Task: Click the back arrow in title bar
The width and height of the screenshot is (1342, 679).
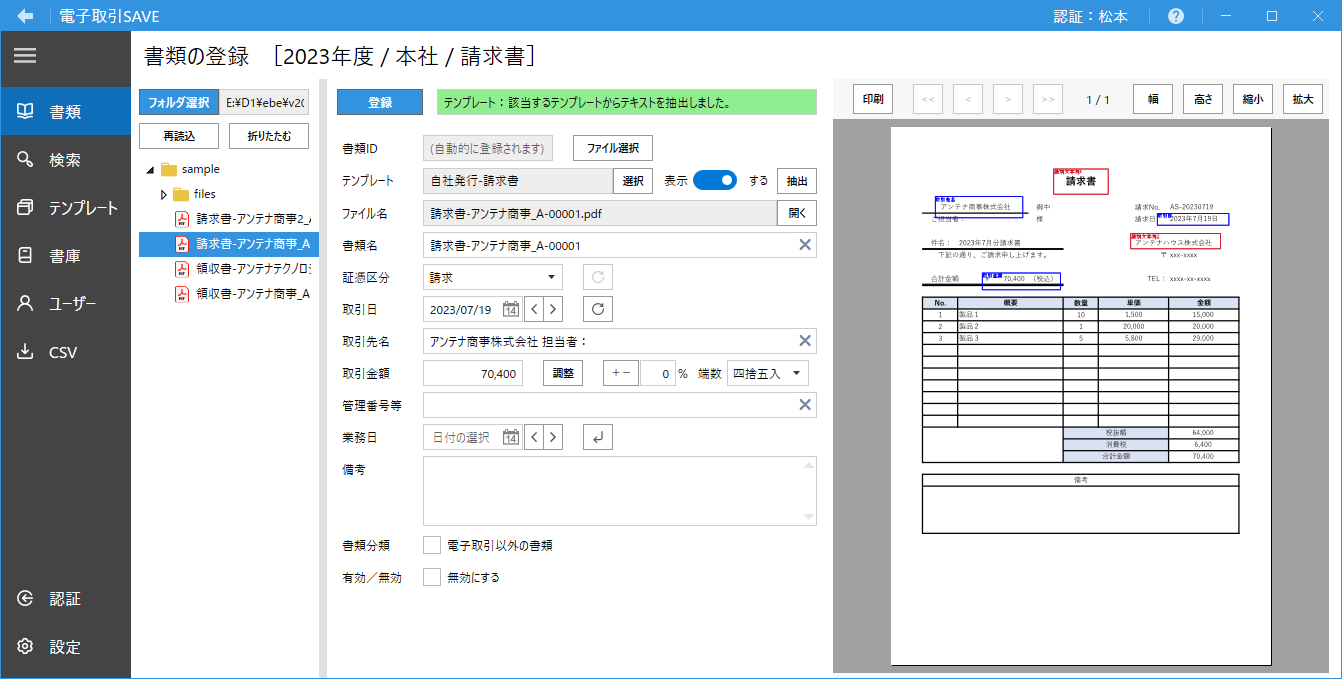Action: (25, 16)
